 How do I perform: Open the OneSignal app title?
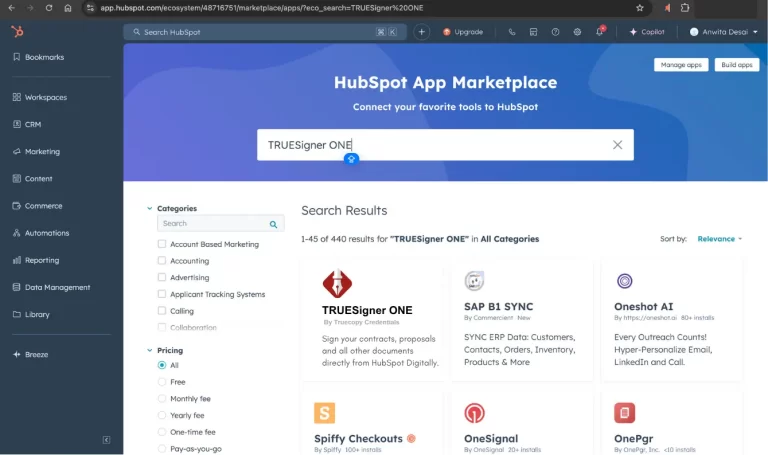[x=491, y=439]
